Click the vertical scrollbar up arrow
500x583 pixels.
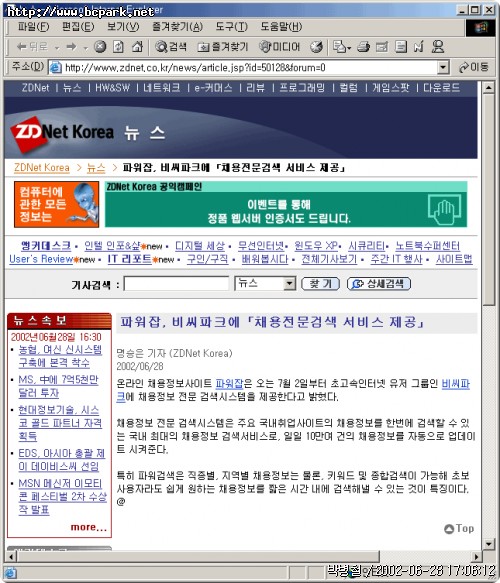(x=489, y=88)
